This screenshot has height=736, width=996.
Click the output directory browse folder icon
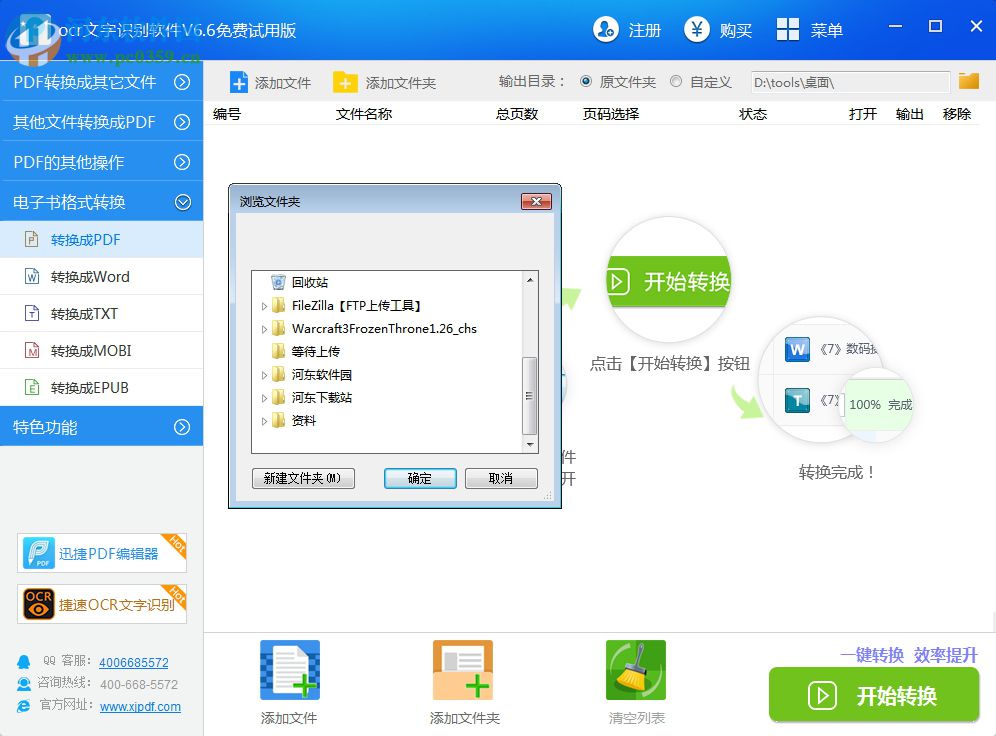[969, 81]
